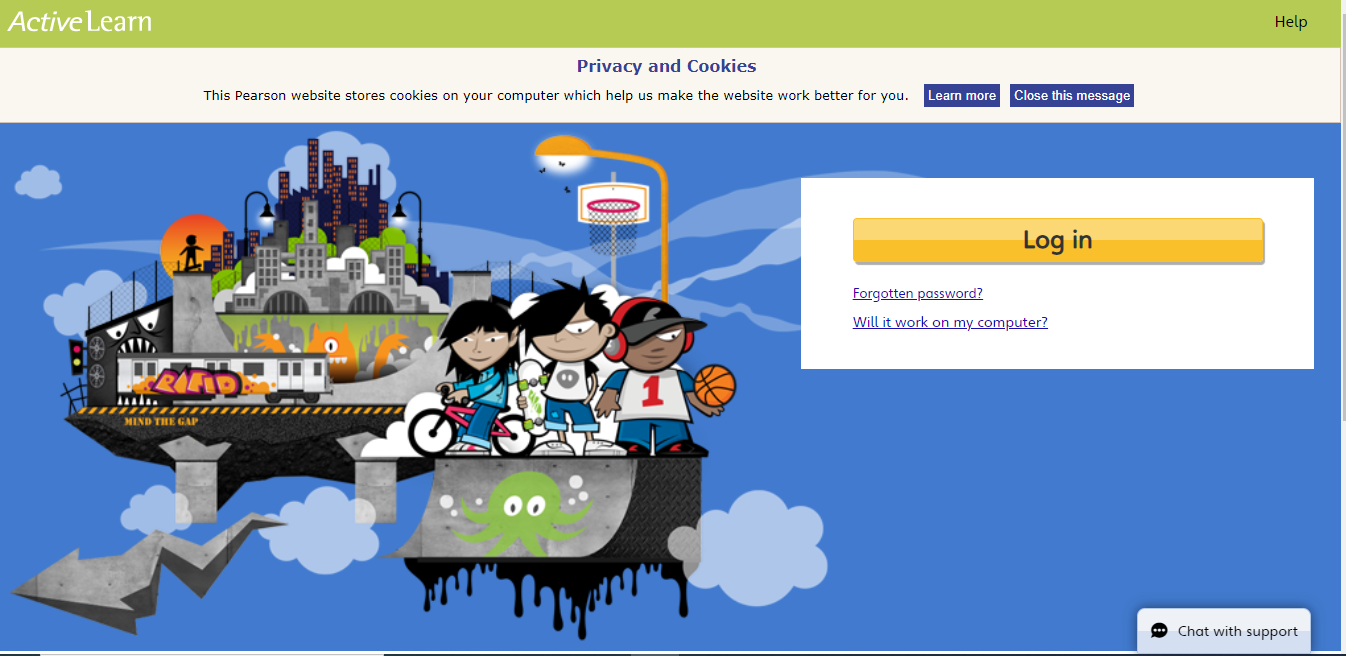The height and width of the screenshot is (656, 1346).
Task: Click the traffic light on the platform
Action: (76, 357)
